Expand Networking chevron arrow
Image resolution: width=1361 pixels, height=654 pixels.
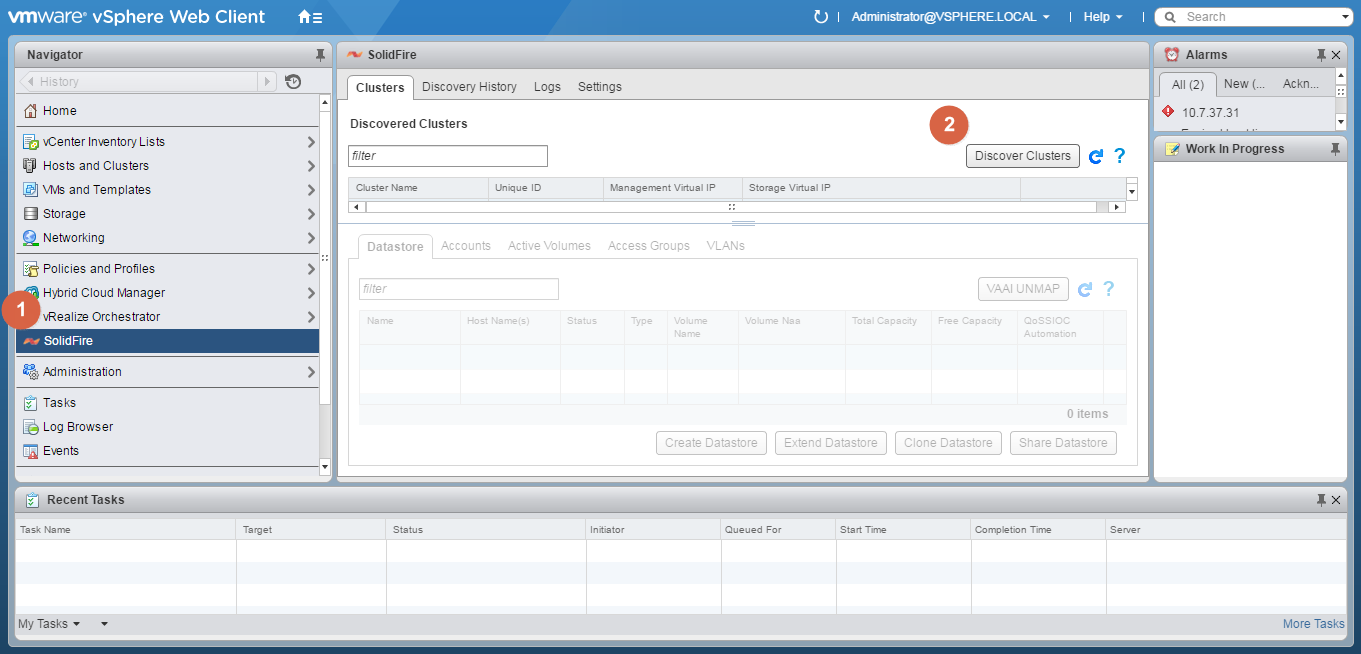pyautogui.click(x=311, y=238)
